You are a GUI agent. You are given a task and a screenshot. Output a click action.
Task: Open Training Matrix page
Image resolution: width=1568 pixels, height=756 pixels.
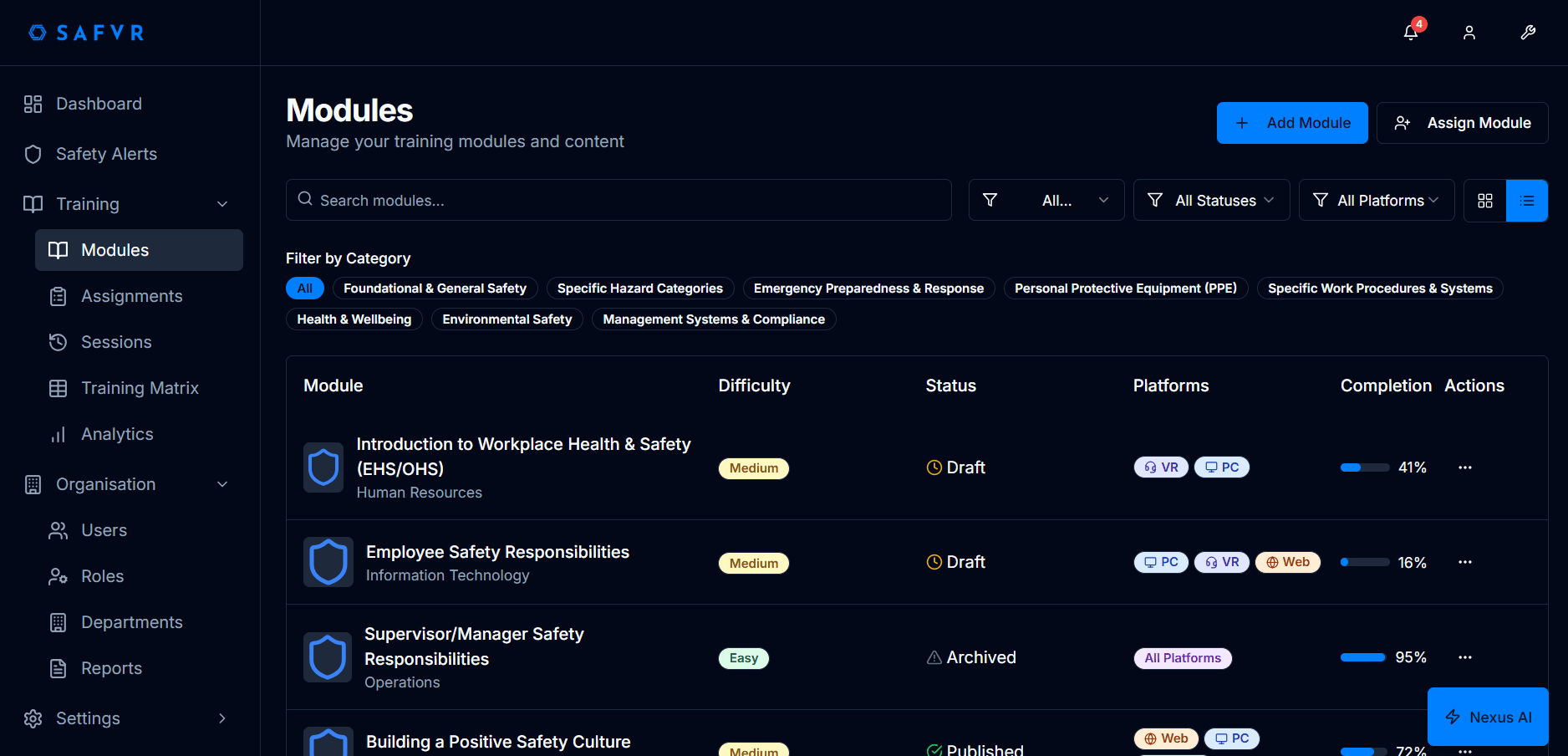pos(139,388)
